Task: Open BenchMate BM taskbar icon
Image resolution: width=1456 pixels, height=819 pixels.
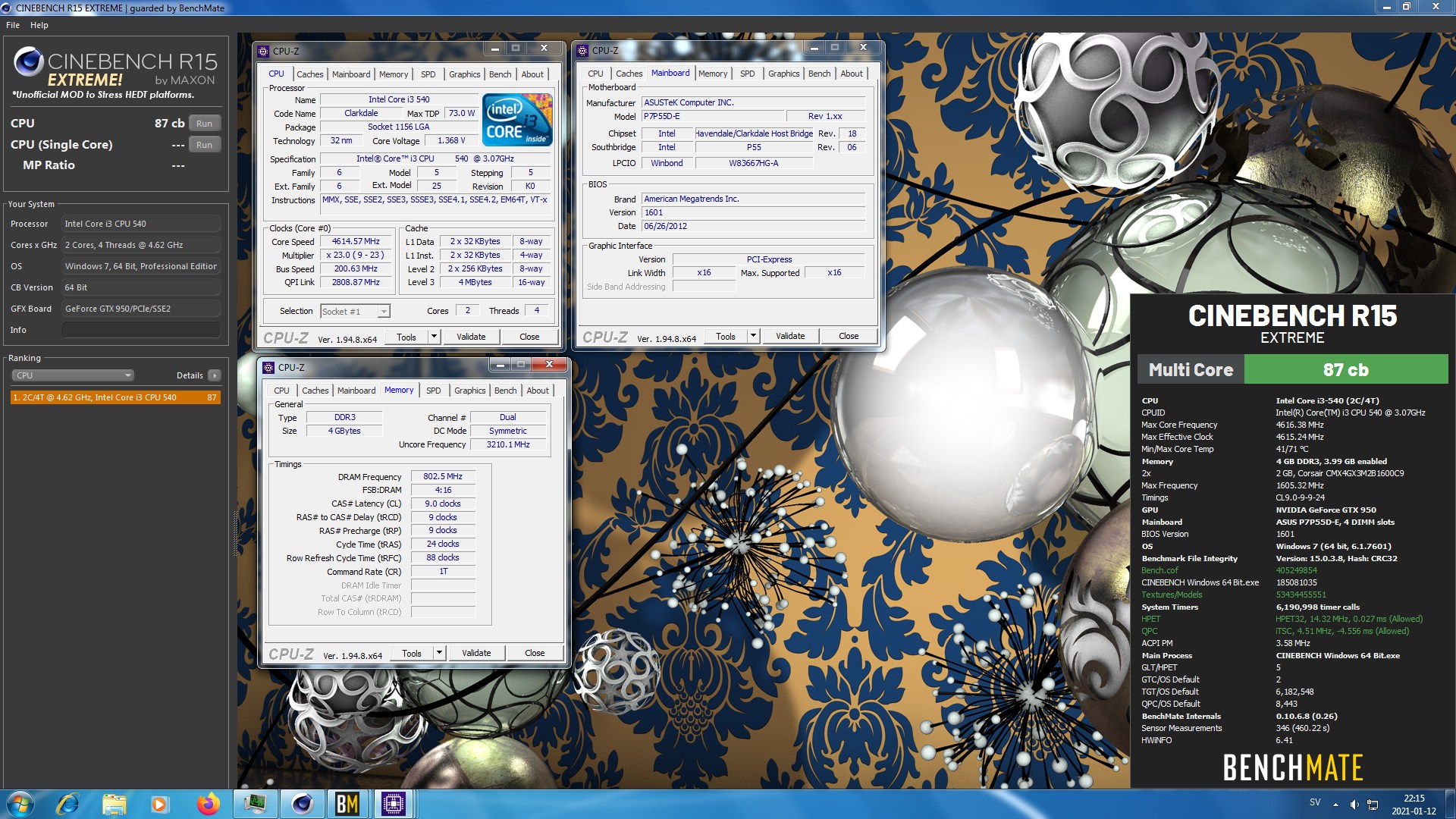Action: 347,804
